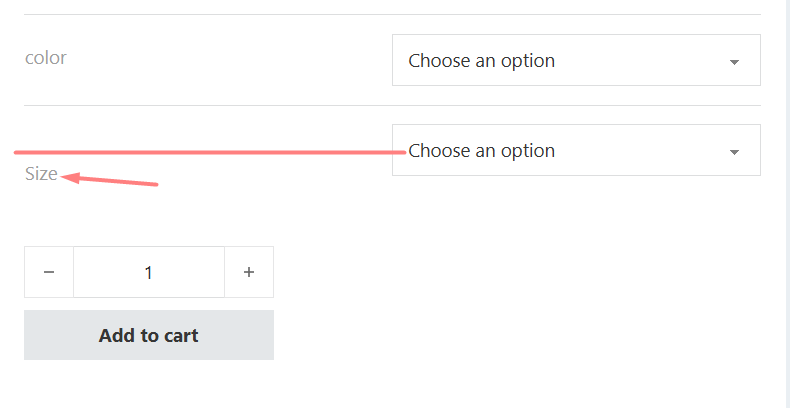Click the color attribute label
Screen dimensions: 790x408
point(46,58)
